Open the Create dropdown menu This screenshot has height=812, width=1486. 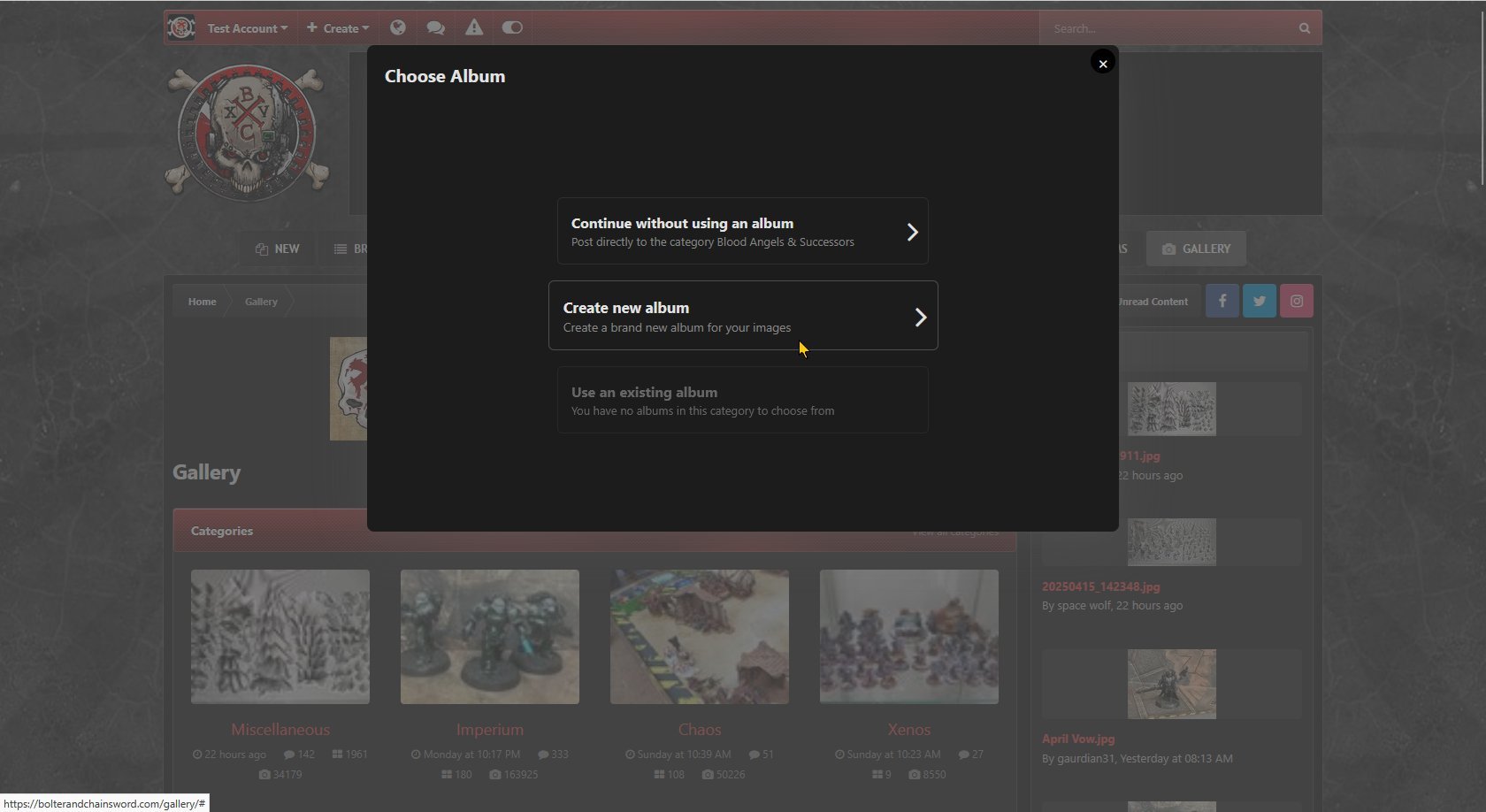point(338,28)
